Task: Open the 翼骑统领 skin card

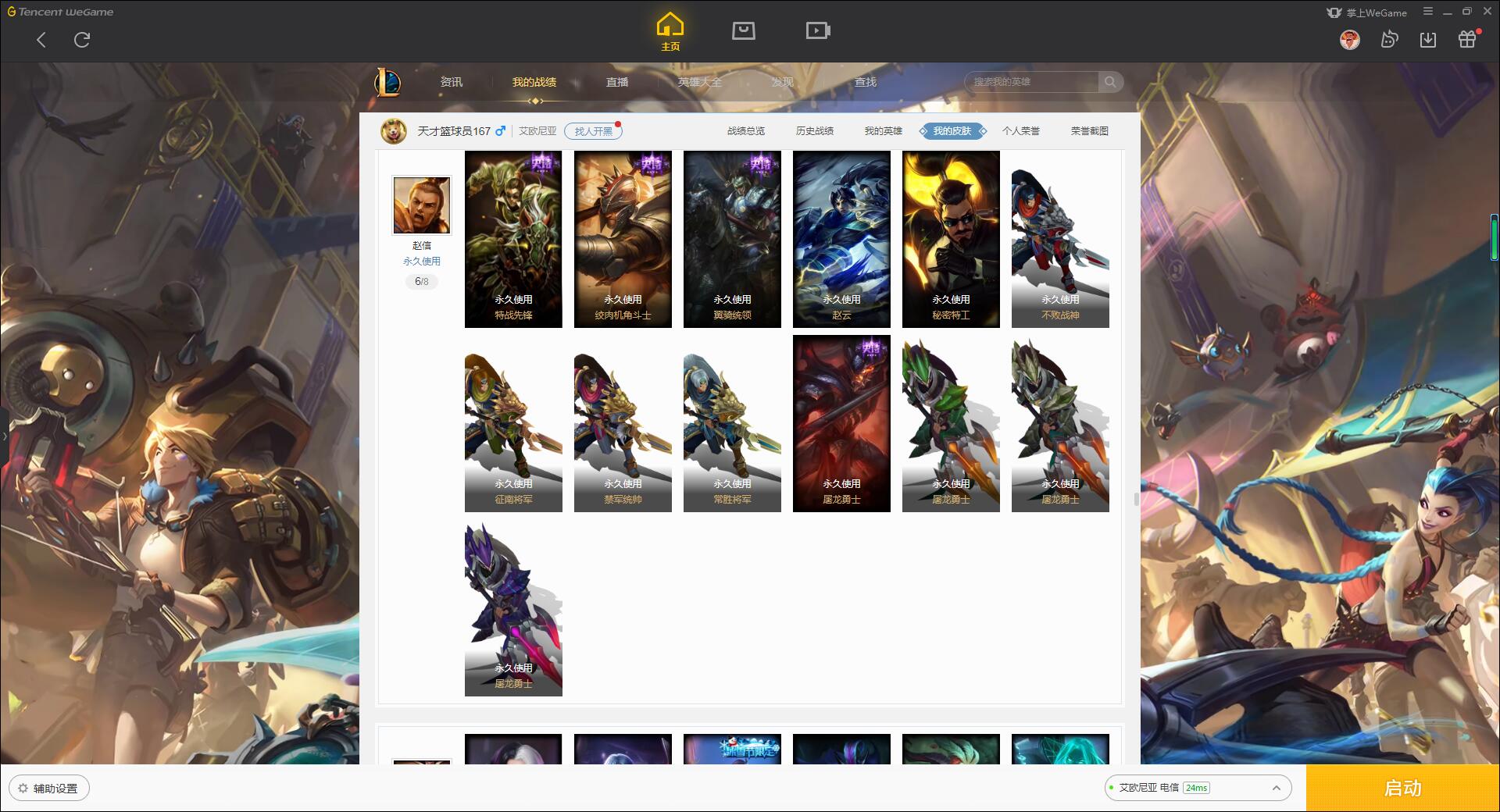Action: coord(732,239)
